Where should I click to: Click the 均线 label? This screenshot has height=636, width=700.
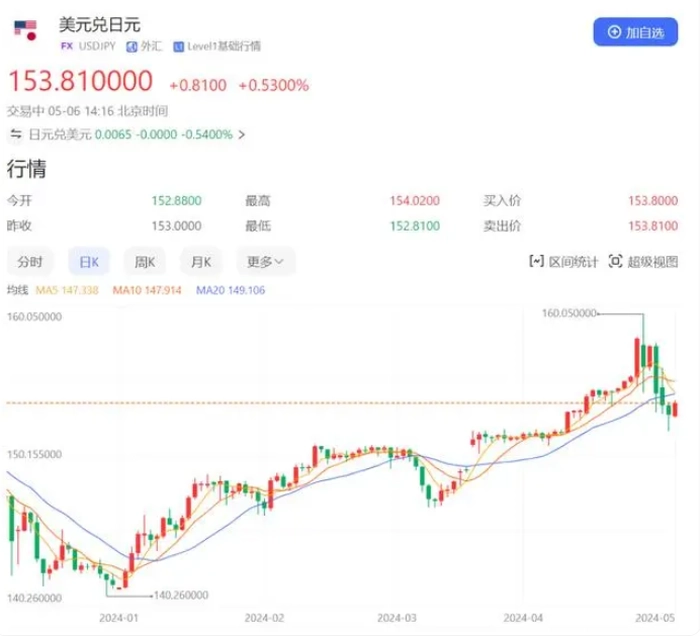click(17, 291)
